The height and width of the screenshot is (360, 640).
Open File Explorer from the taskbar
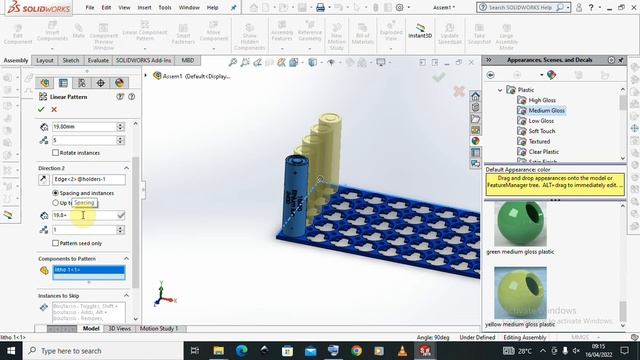[x=219, y=351]
